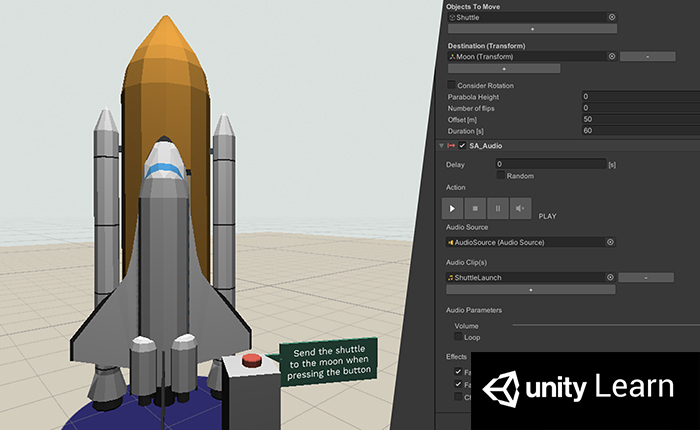This screenshot has height=430, width=700.
Task: Open object picker for Moon (Transform) field
Action: pyautogui.click(x=611, y=57)
